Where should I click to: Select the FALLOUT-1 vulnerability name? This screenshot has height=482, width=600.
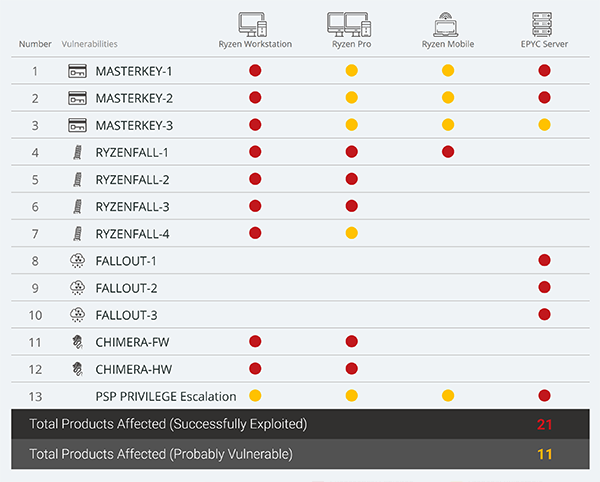126,261
